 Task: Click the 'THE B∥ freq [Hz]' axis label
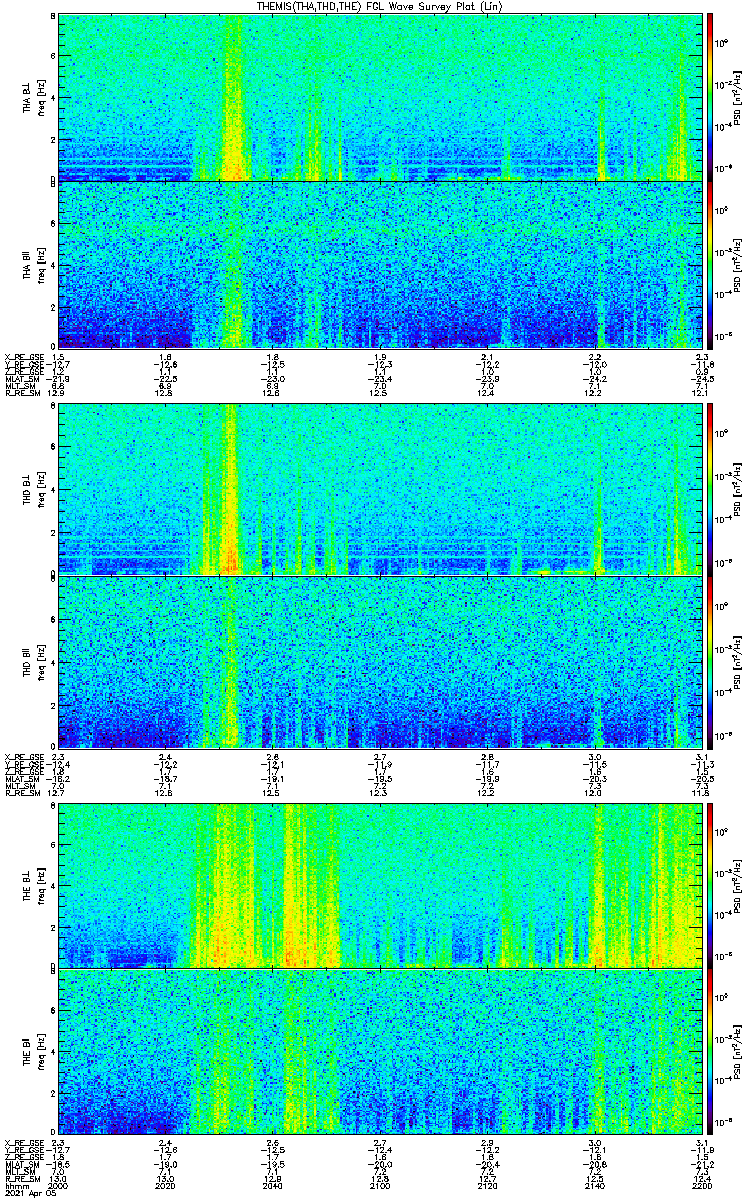point(34,1052)
